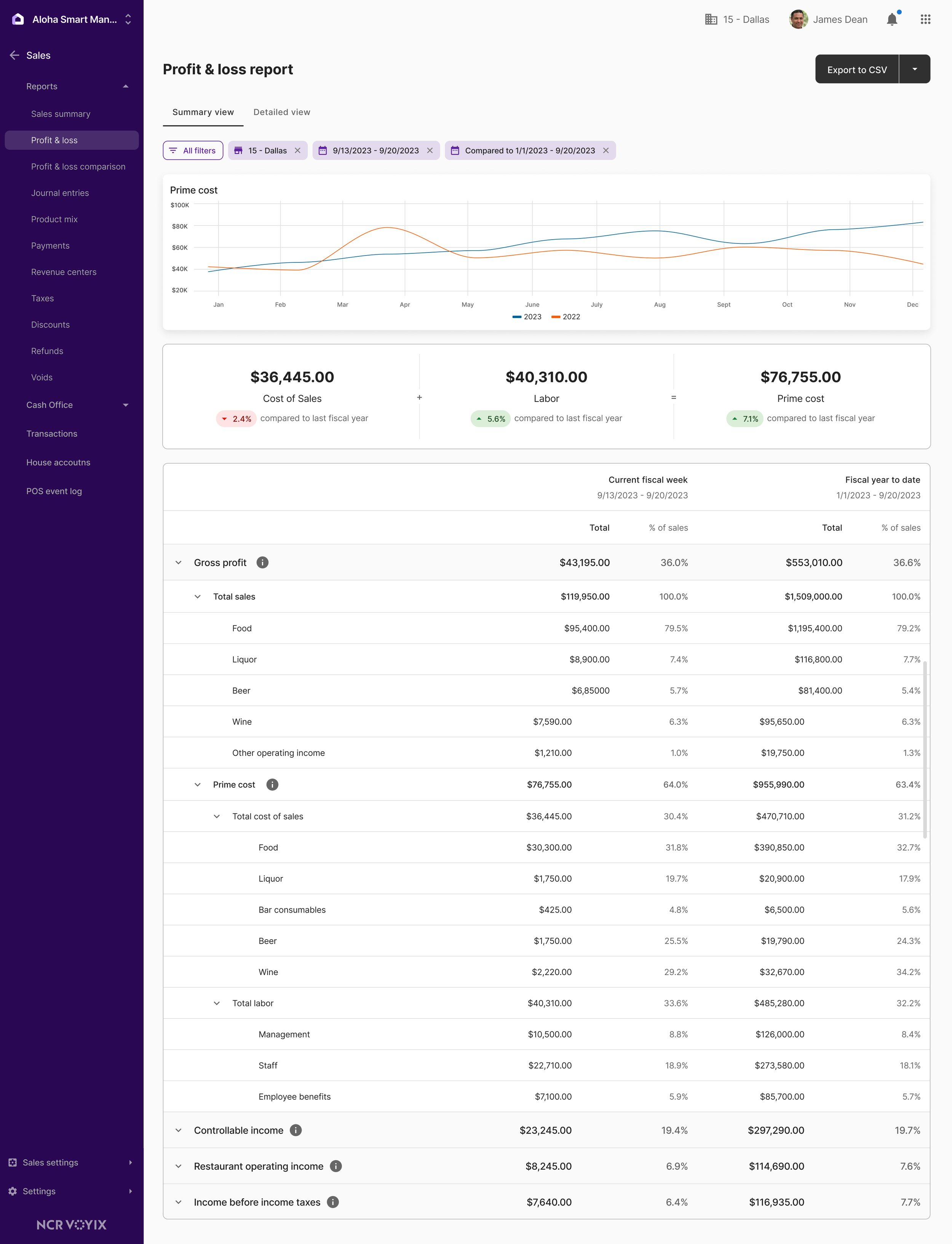Click the back arrow beside Sales

point(15,55)
